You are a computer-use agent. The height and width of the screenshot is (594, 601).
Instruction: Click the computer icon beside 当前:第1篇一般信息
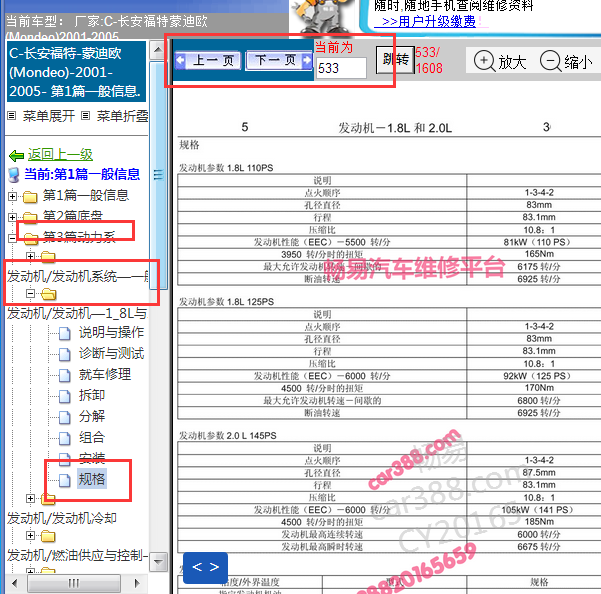point(14,175)
